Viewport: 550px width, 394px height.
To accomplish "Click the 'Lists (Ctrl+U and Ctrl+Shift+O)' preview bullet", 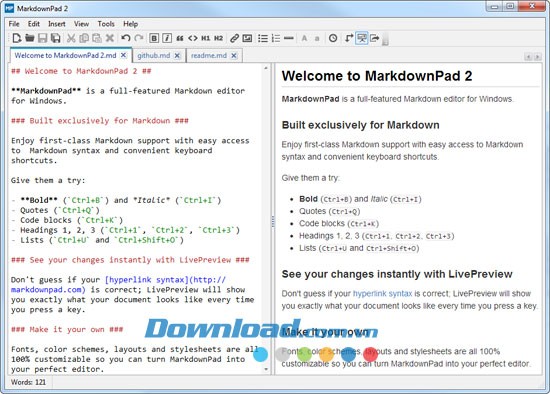I will tap(359, 248).
